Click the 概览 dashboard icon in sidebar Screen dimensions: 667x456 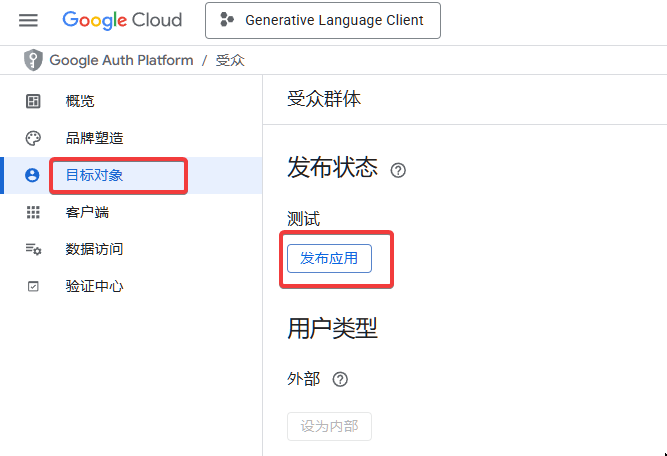(33, 101)
